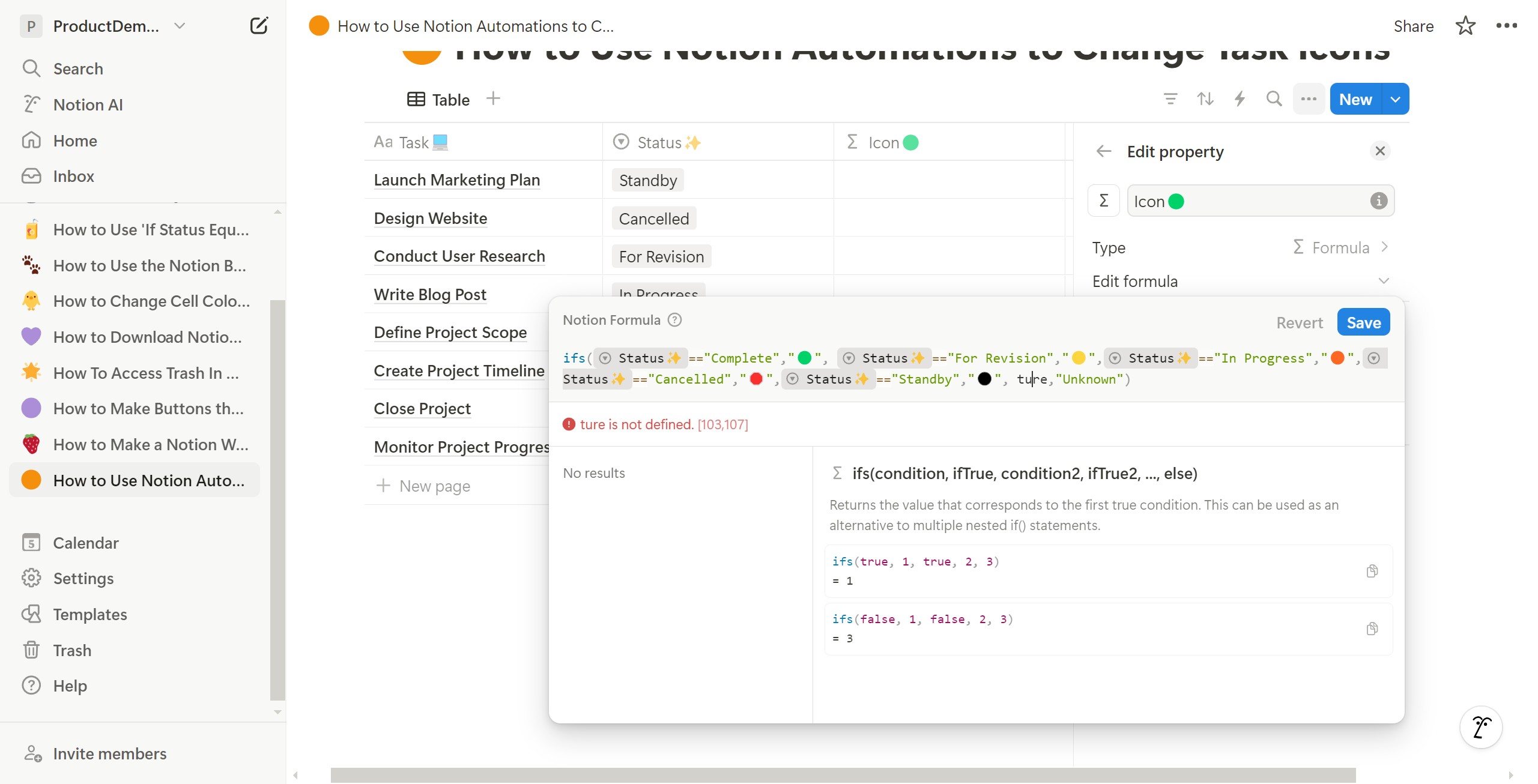
Task: Click the Cancelled status tag
Action: pyautogui.click(x=653, y=219)
